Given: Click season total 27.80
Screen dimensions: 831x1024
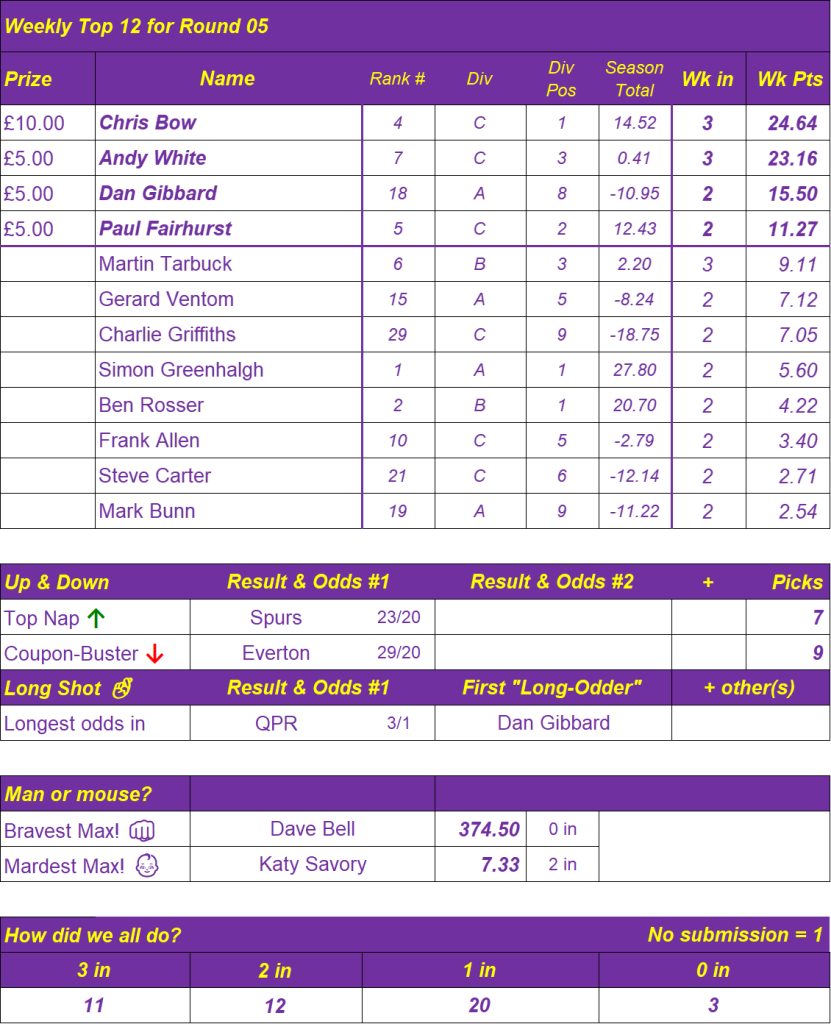Looking at the screenshot, I should [635, 370].
